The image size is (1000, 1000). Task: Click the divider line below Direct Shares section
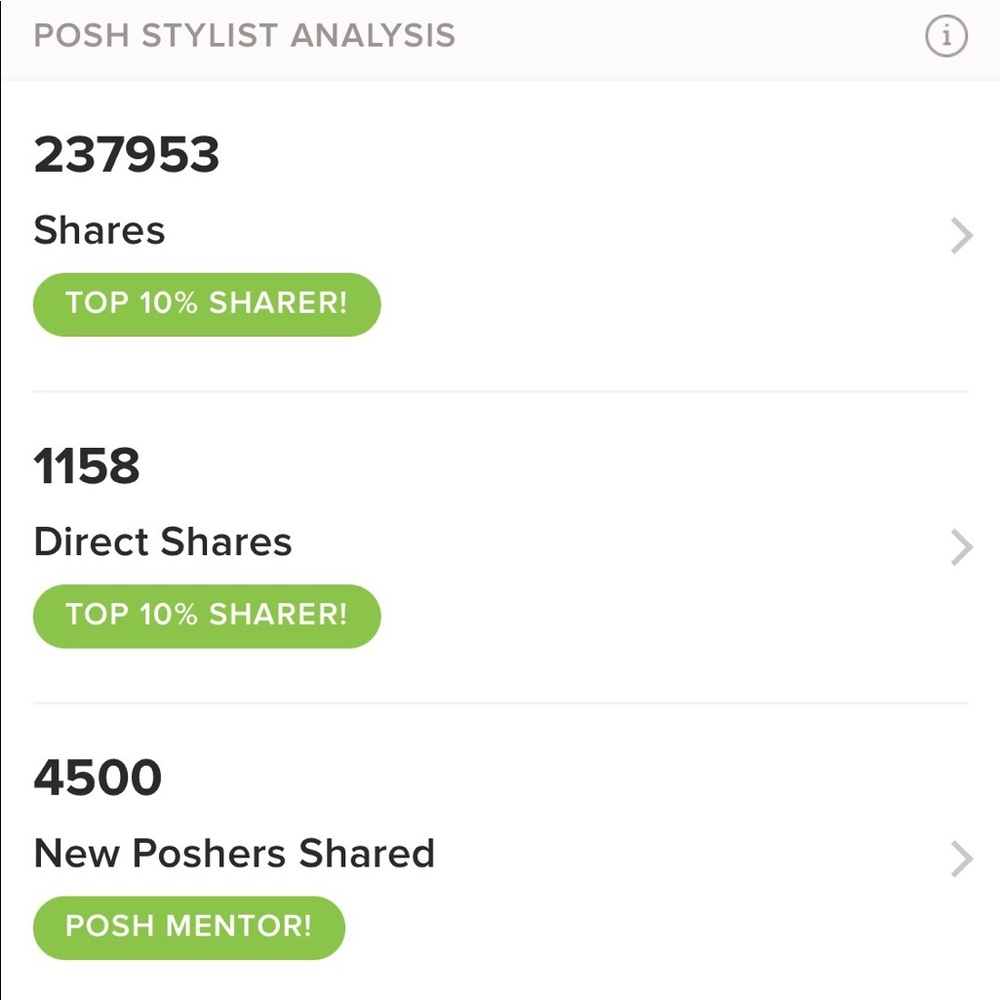point(500,703)
